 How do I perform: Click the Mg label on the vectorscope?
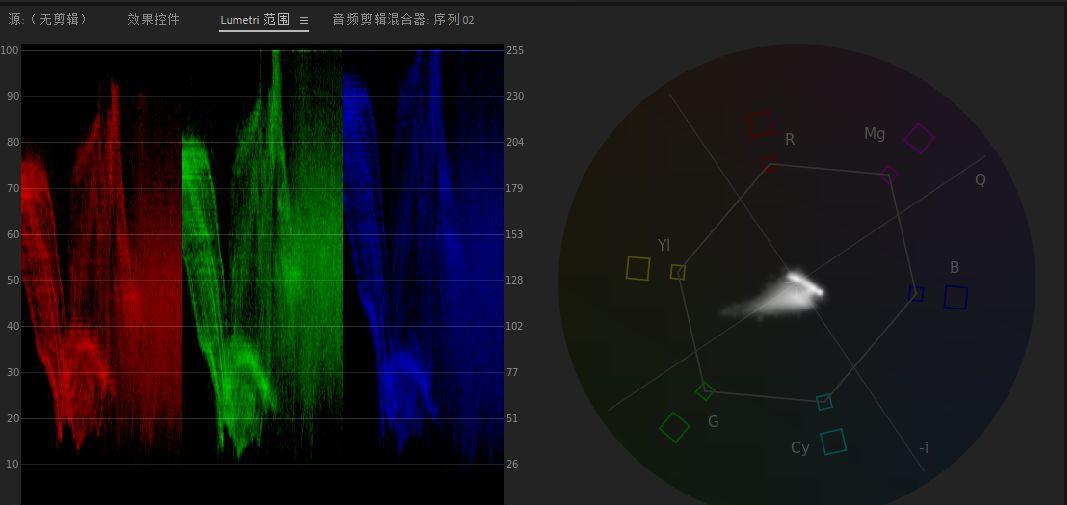coord(874,133)
